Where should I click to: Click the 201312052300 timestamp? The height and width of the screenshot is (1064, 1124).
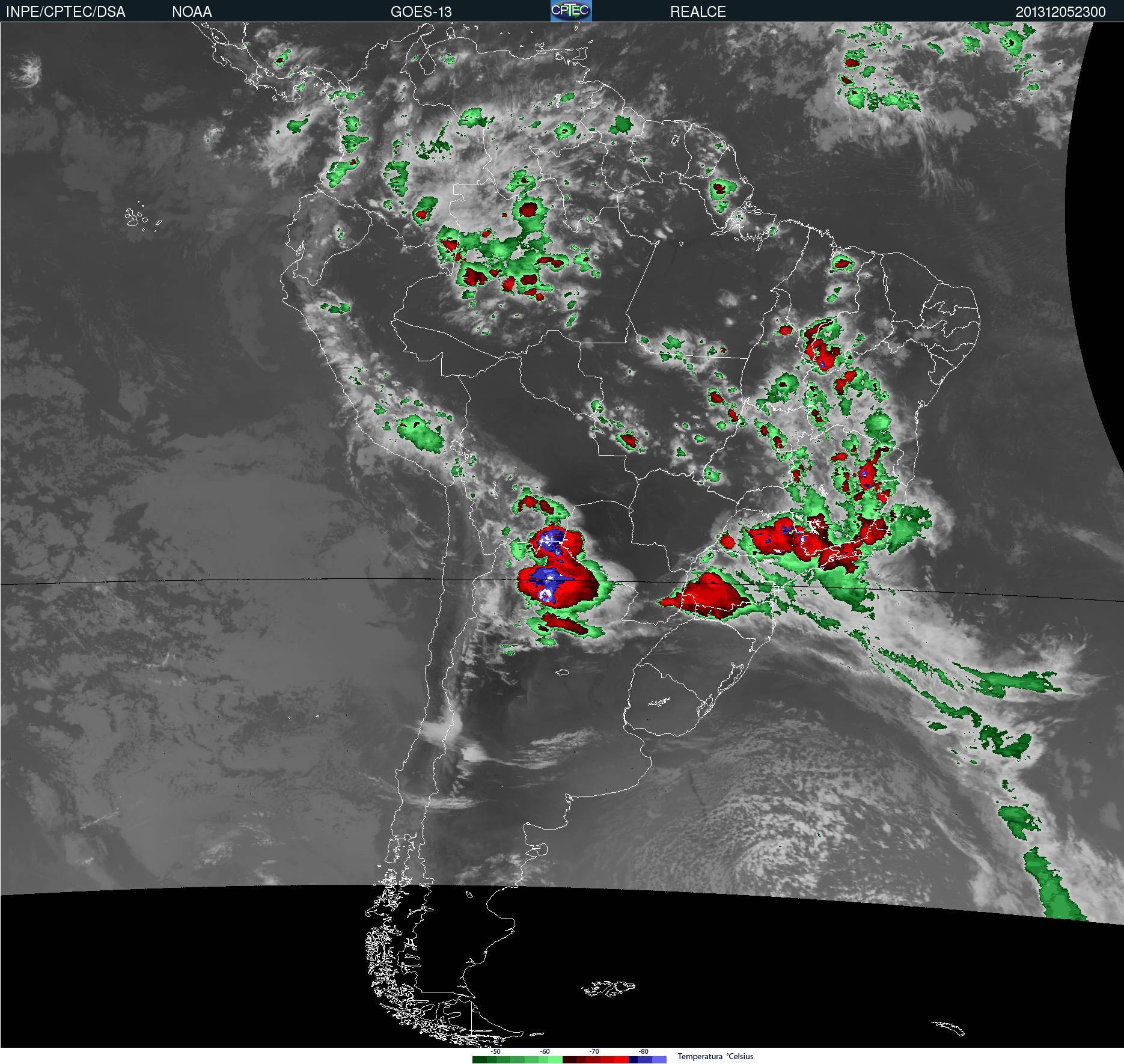coord(1060,12)
